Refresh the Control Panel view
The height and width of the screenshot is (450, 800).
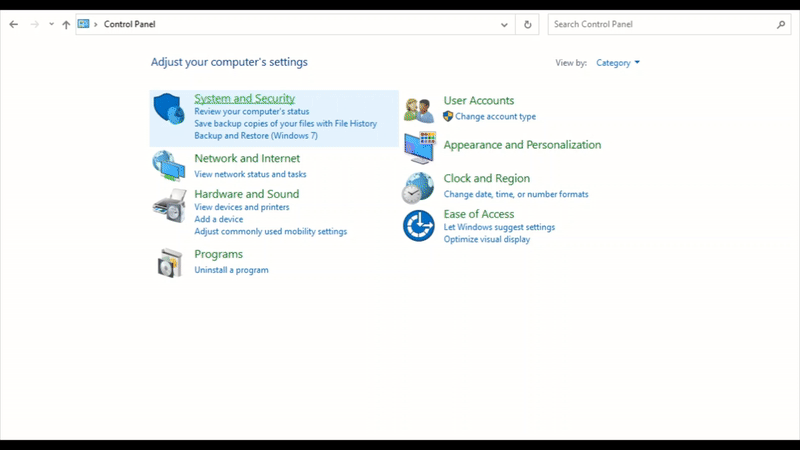(528, 24)
